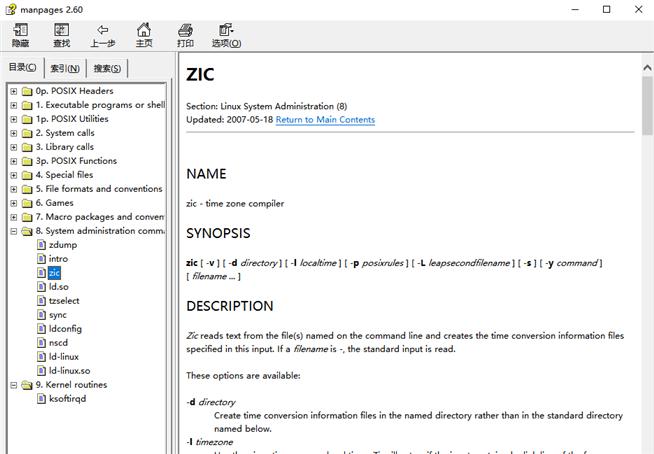This screenshot has width=654, height=454.
Task: Click the 'zic - time zone compiler' text
Action: [235, 204]
